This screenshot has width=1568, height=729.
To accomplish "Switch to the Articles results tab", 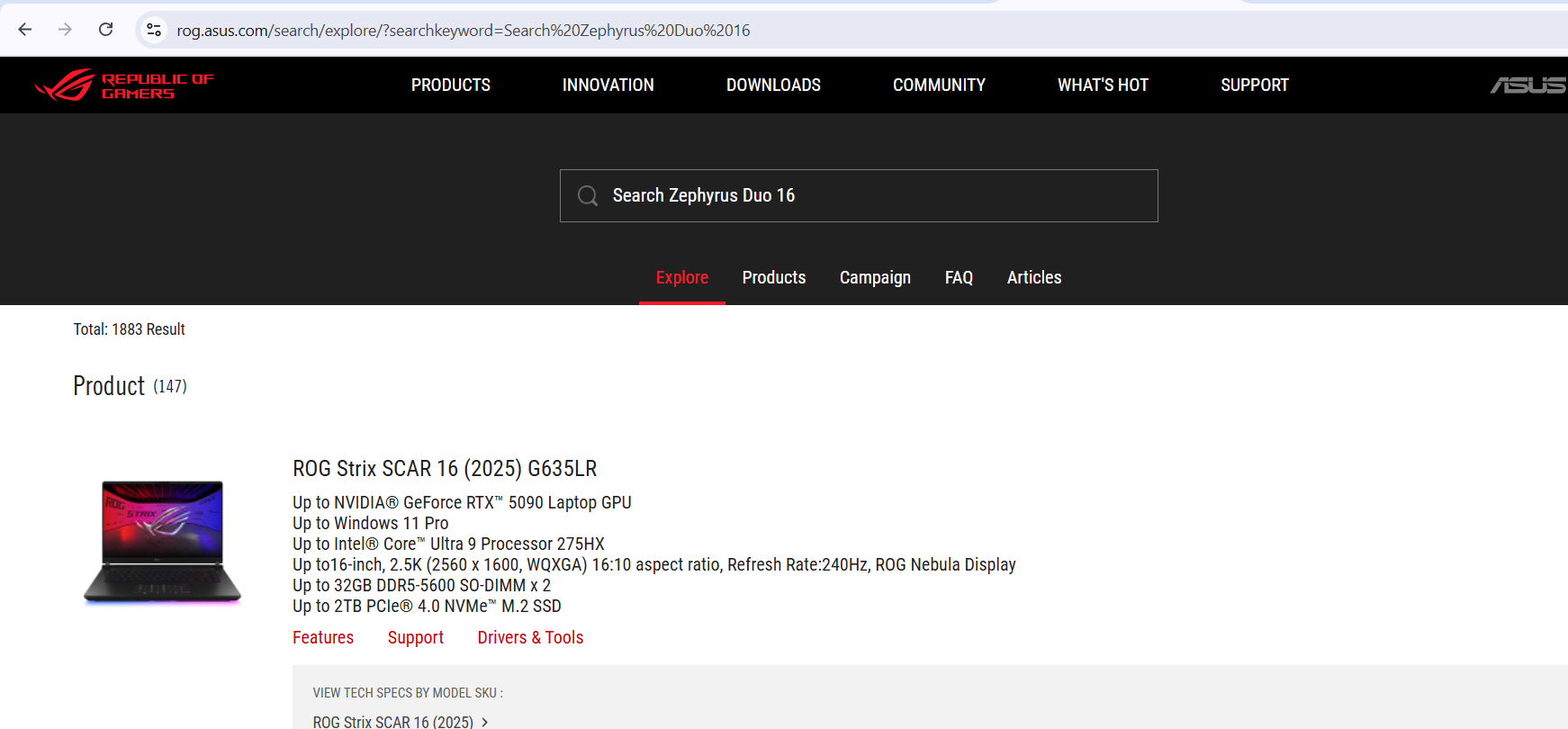I will tap(1034, 277).
